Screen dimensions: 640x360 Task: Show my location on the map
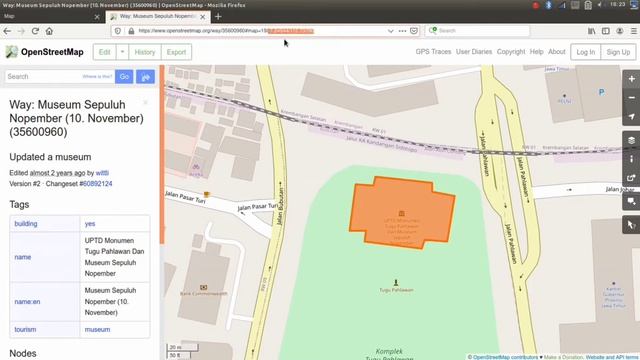point(631,116)
